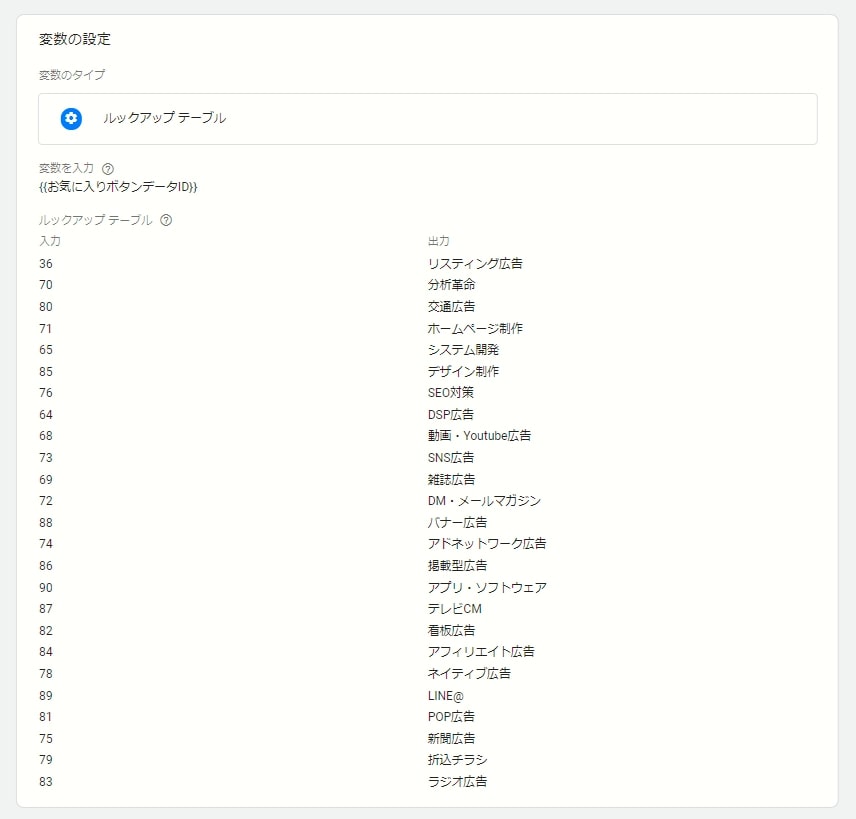856x819 pixels.
Task: Click the アプリ・ソフトウェア output cell
Action: [x=487, y=587]
